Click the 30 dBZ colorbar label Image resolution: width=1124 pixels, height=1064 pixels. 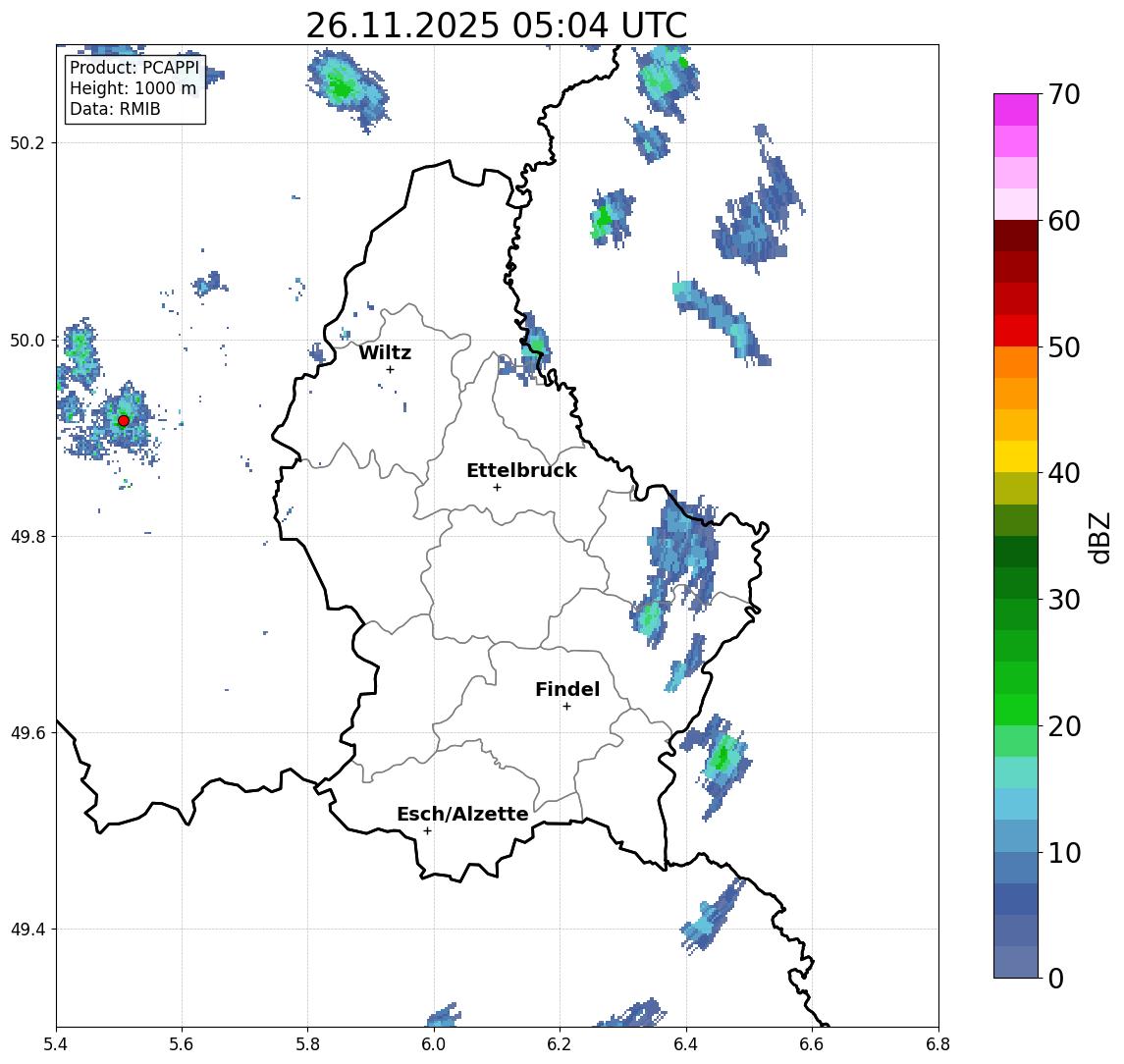tap(1064, 600)
